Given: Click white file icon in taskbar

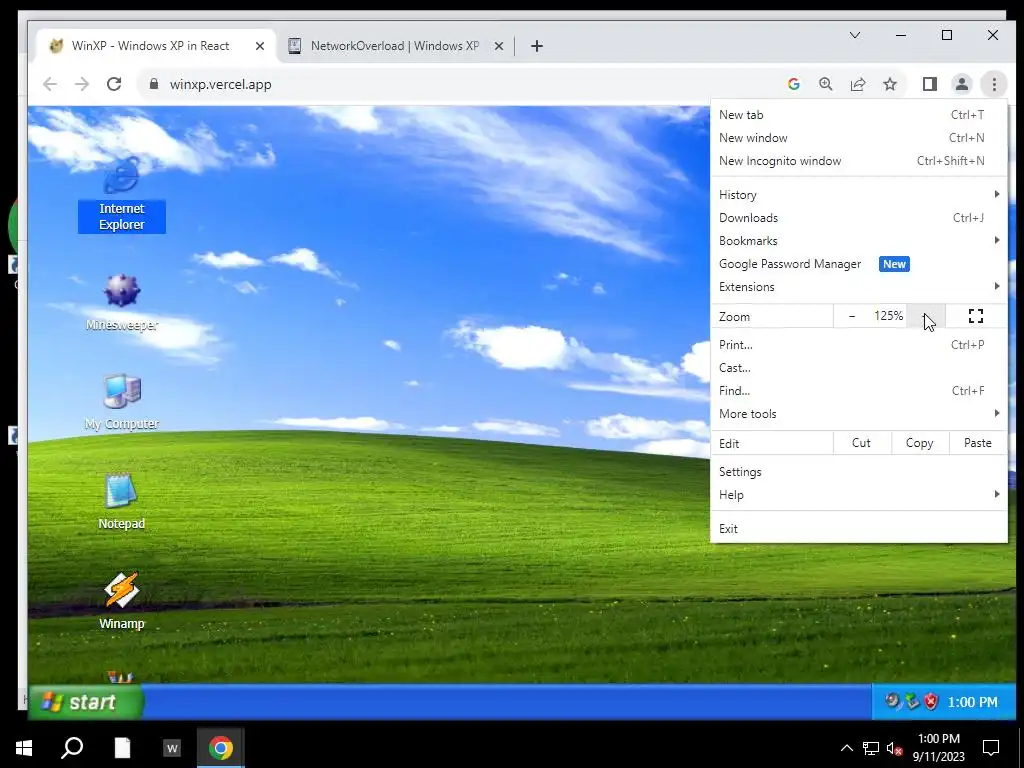Looking at the screenshot, I should (x=122, y=748).
